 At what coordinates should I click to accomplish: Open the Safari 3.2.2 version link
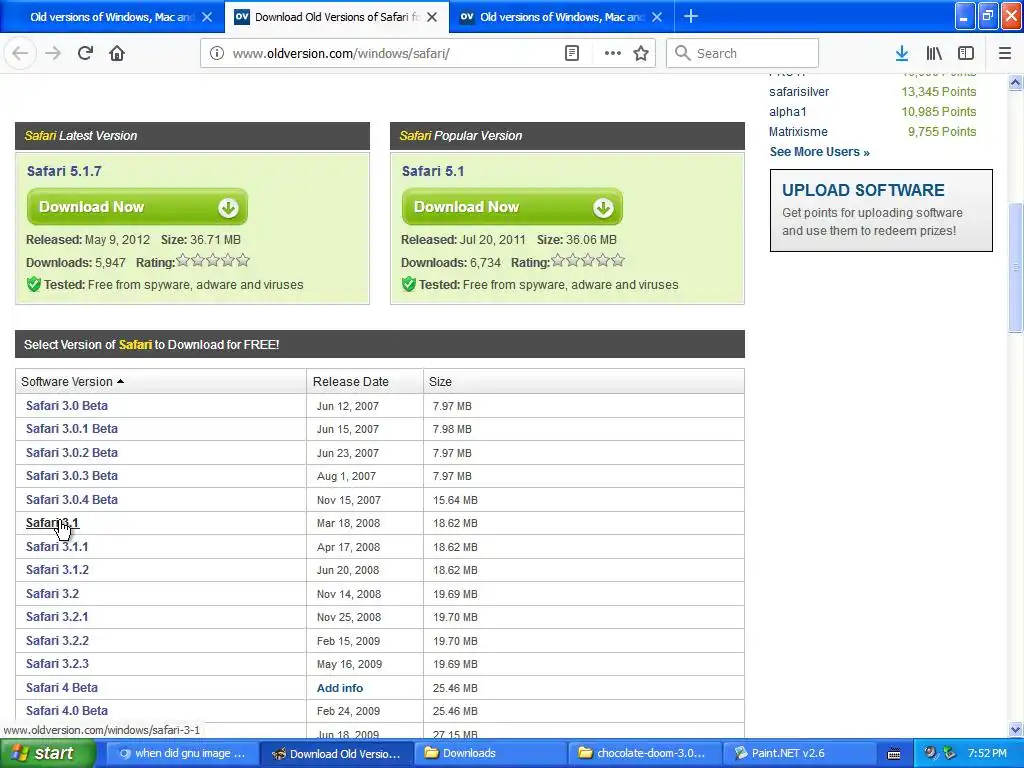point(57,641)
